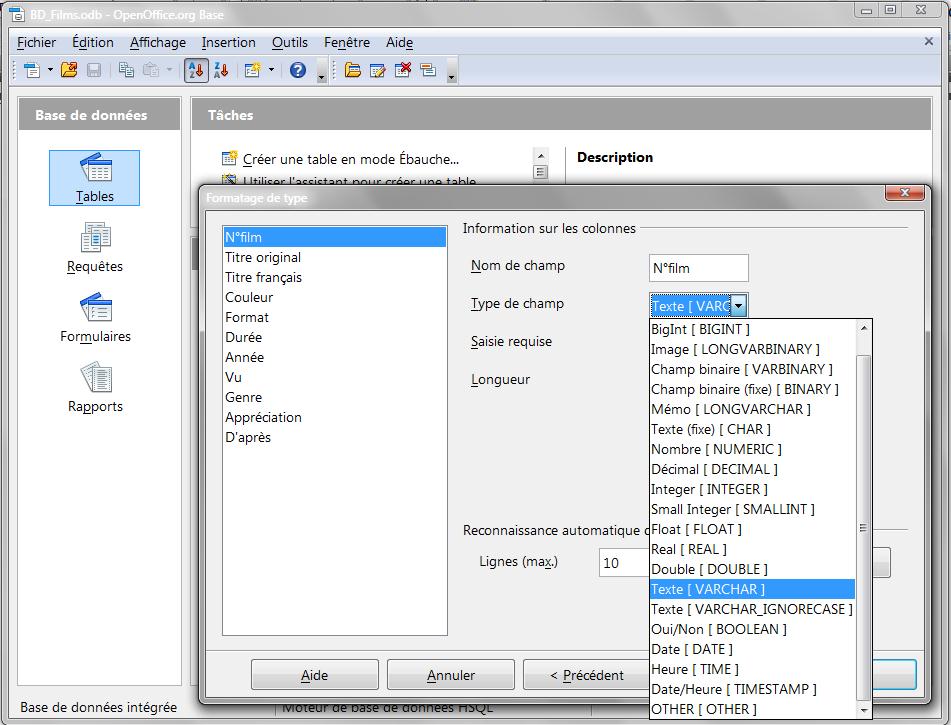Select Tables in the database pane
The image size is (951, 725).
coord(95,178)
